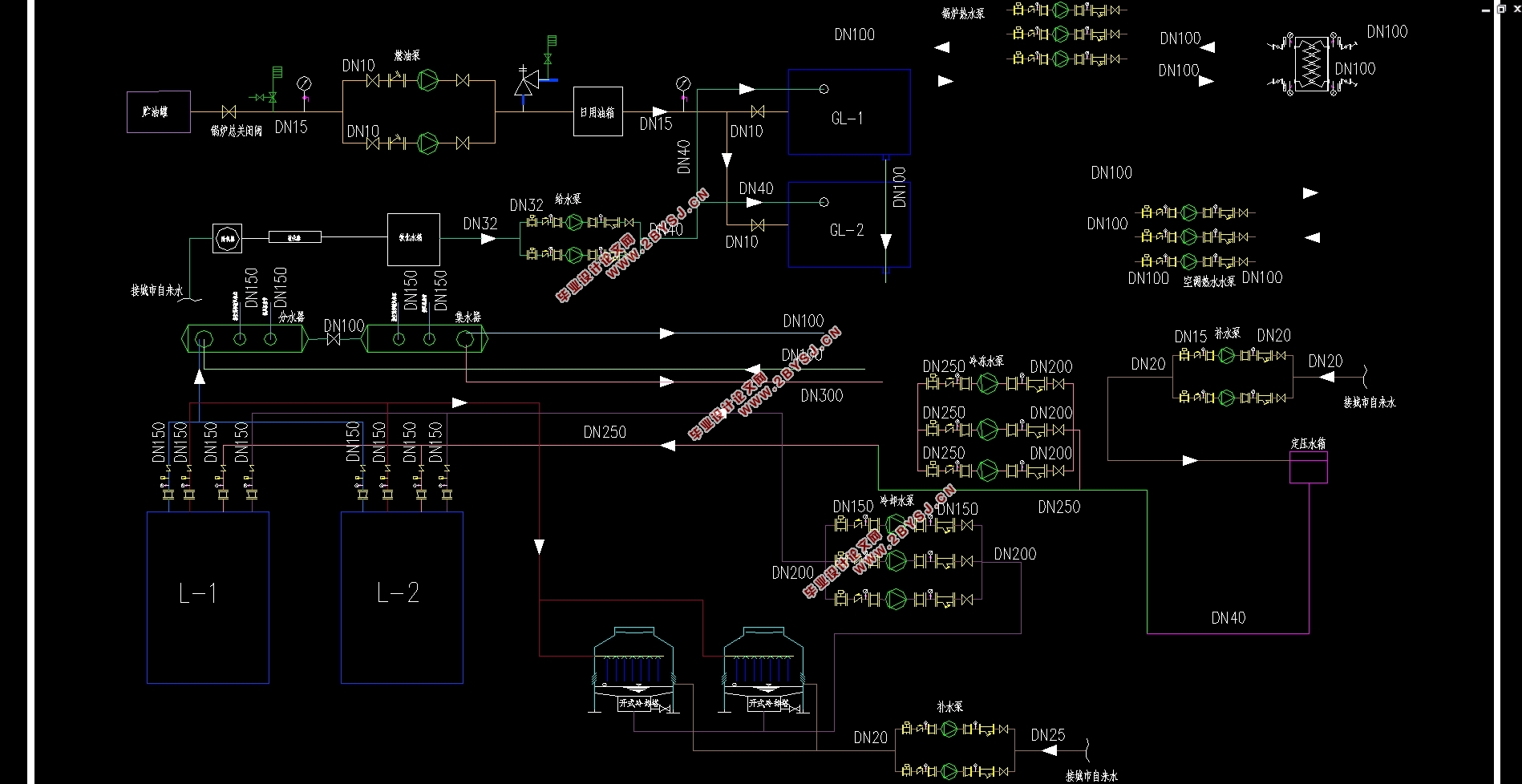The height and width of the screenshot is (784, 1522).
Task: Select the 贮油罐 oil storage tank
Action: [159, 111]
